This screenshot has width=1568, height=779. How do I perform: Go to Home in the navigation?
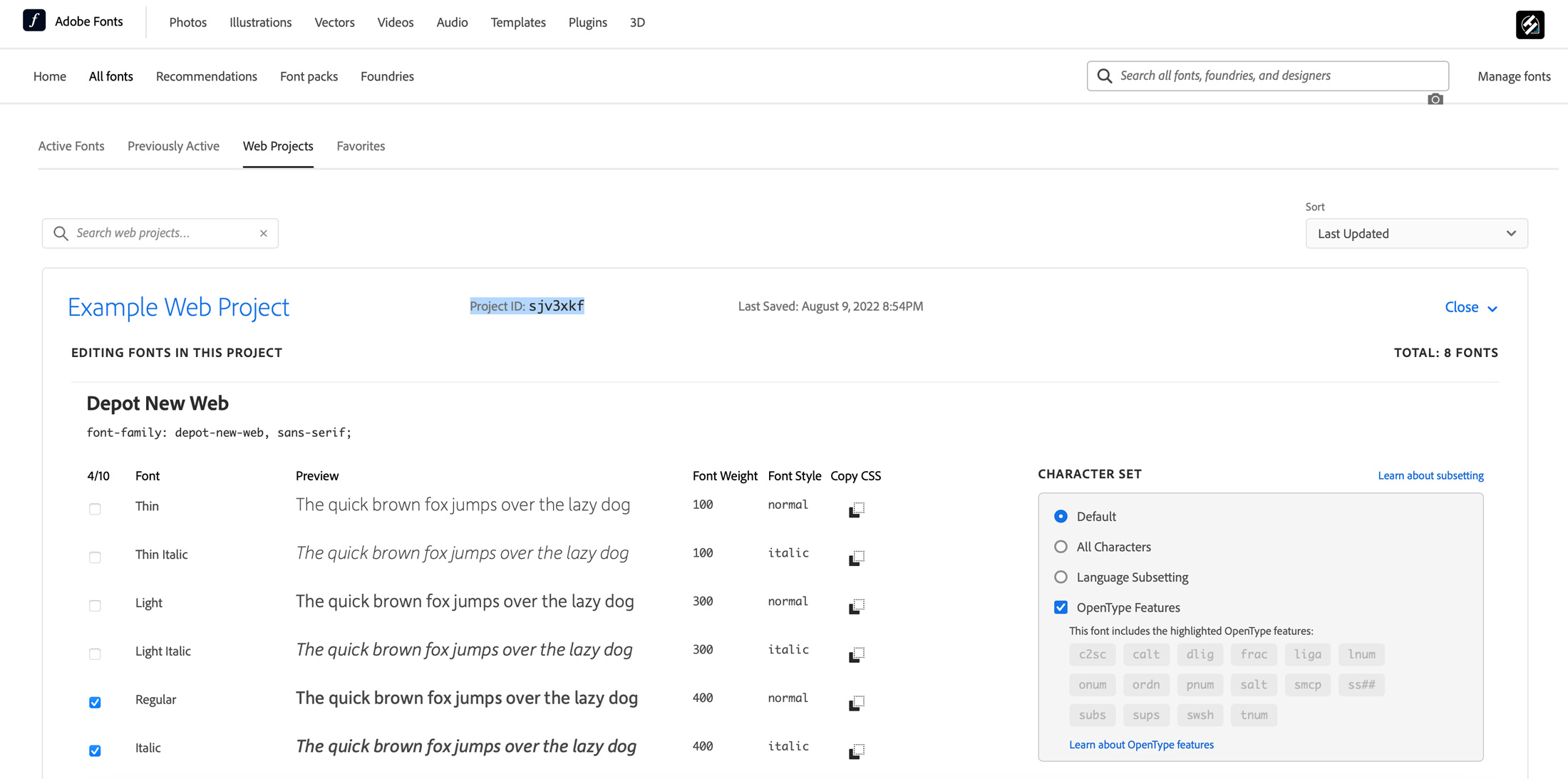(x=50, y=76)
